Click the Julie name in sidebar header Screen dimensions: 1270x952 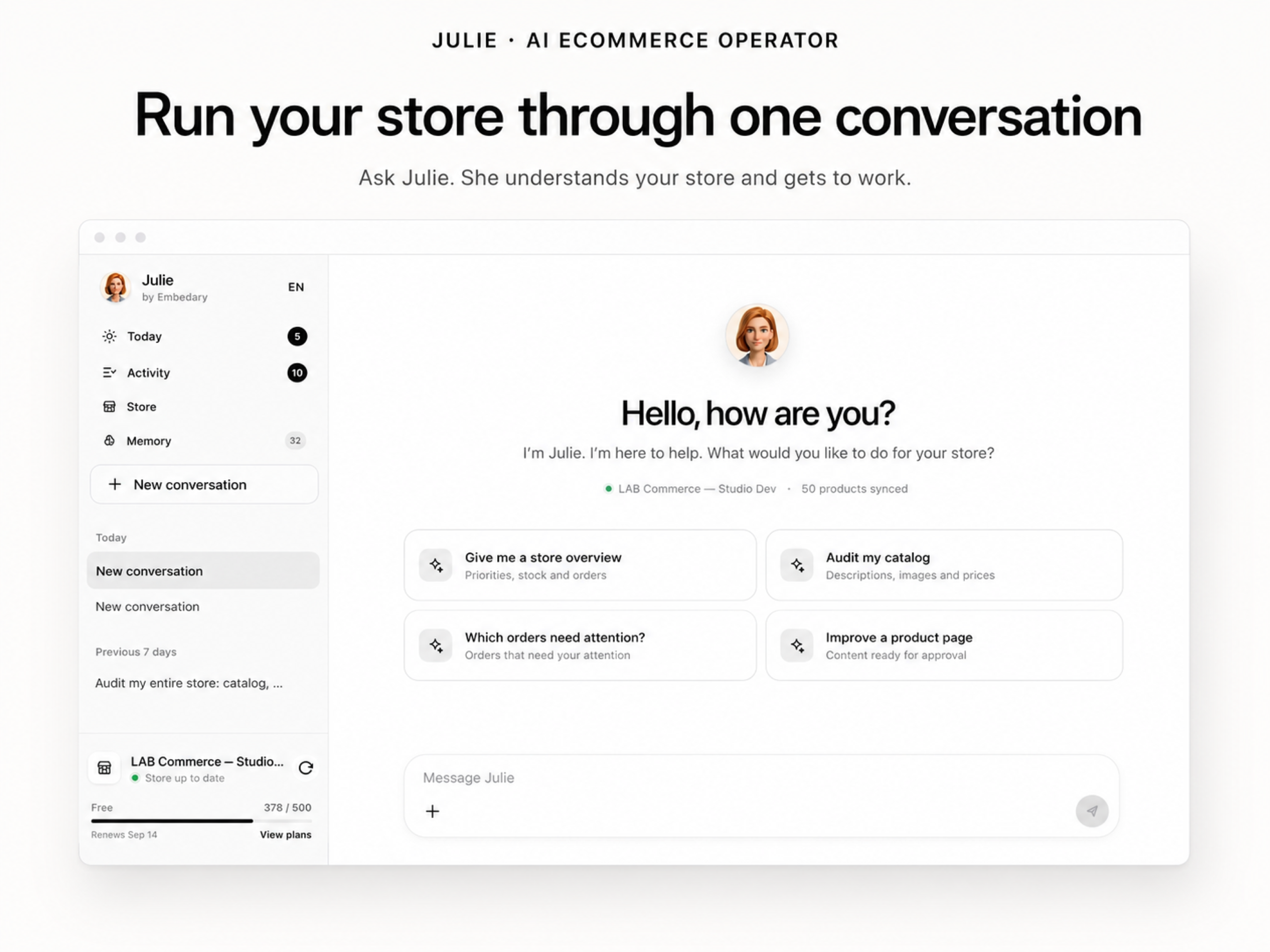click(157, 280)
